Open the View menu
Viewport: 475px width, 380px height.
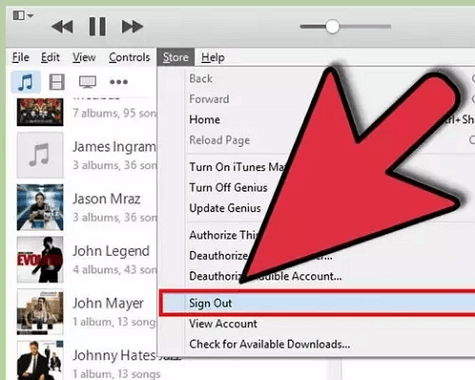[84, 57]
